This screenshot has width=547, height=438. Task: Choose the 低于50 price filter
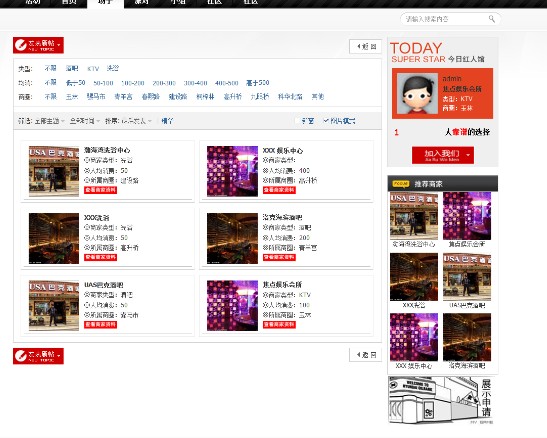coord(76,83)
